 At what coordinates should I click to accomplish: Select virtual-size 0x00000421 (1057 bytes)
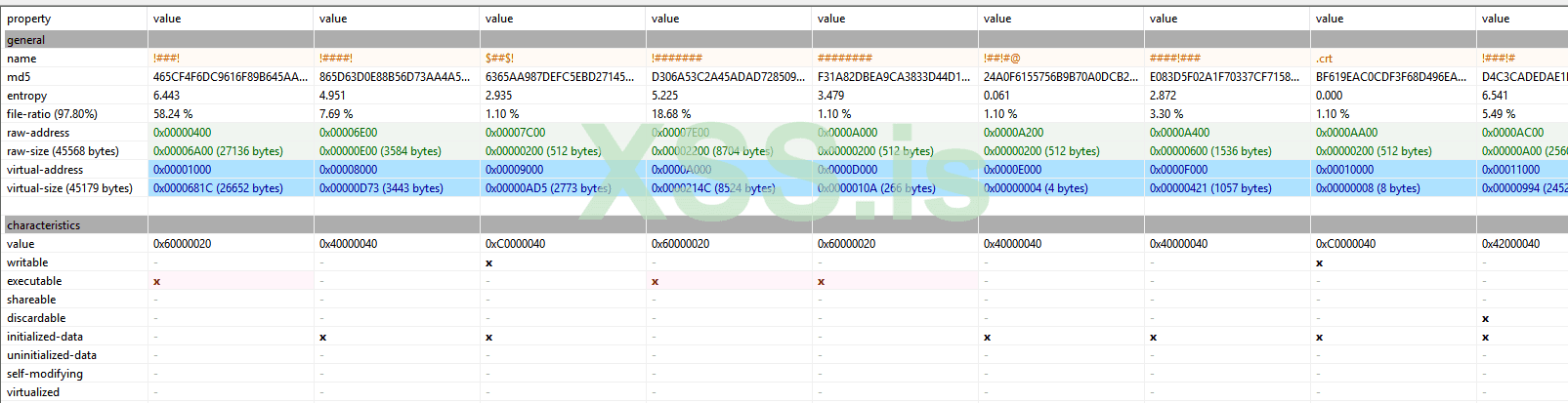point(1210,188)
